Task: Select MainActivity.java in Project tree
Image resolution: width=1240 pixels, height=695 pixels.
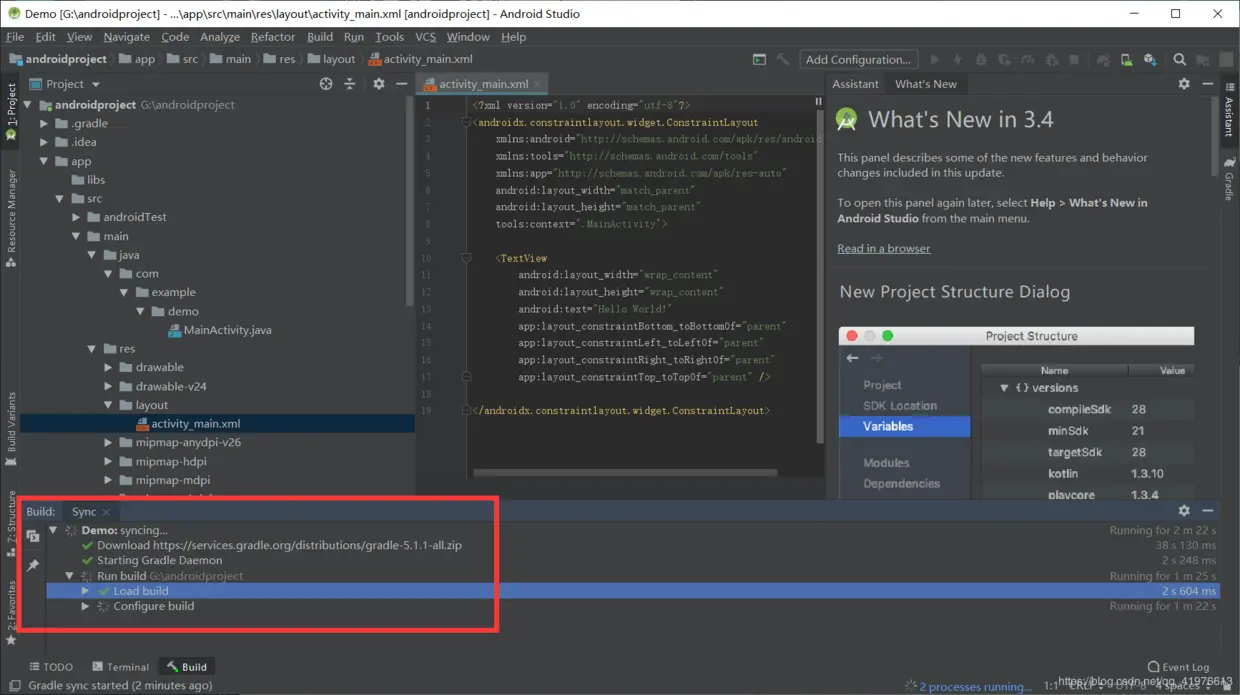Action: point(219,330)
